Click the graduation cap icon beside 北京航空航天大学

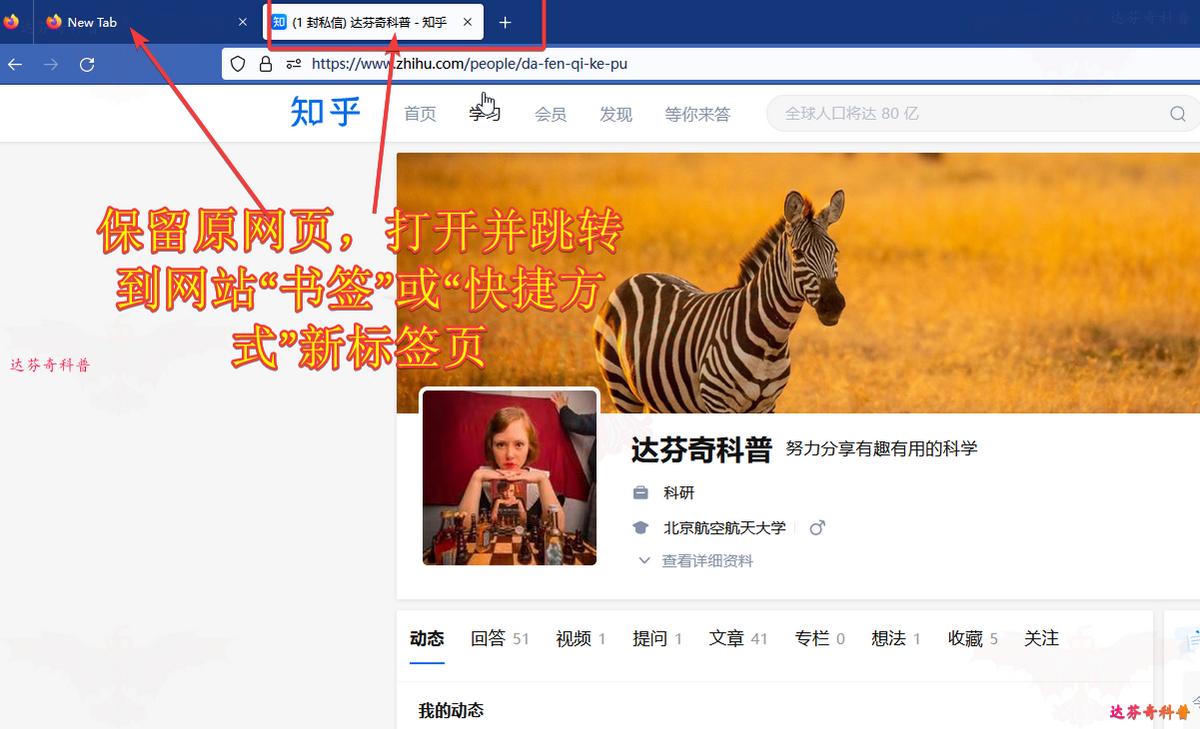(x=640, y=527)
